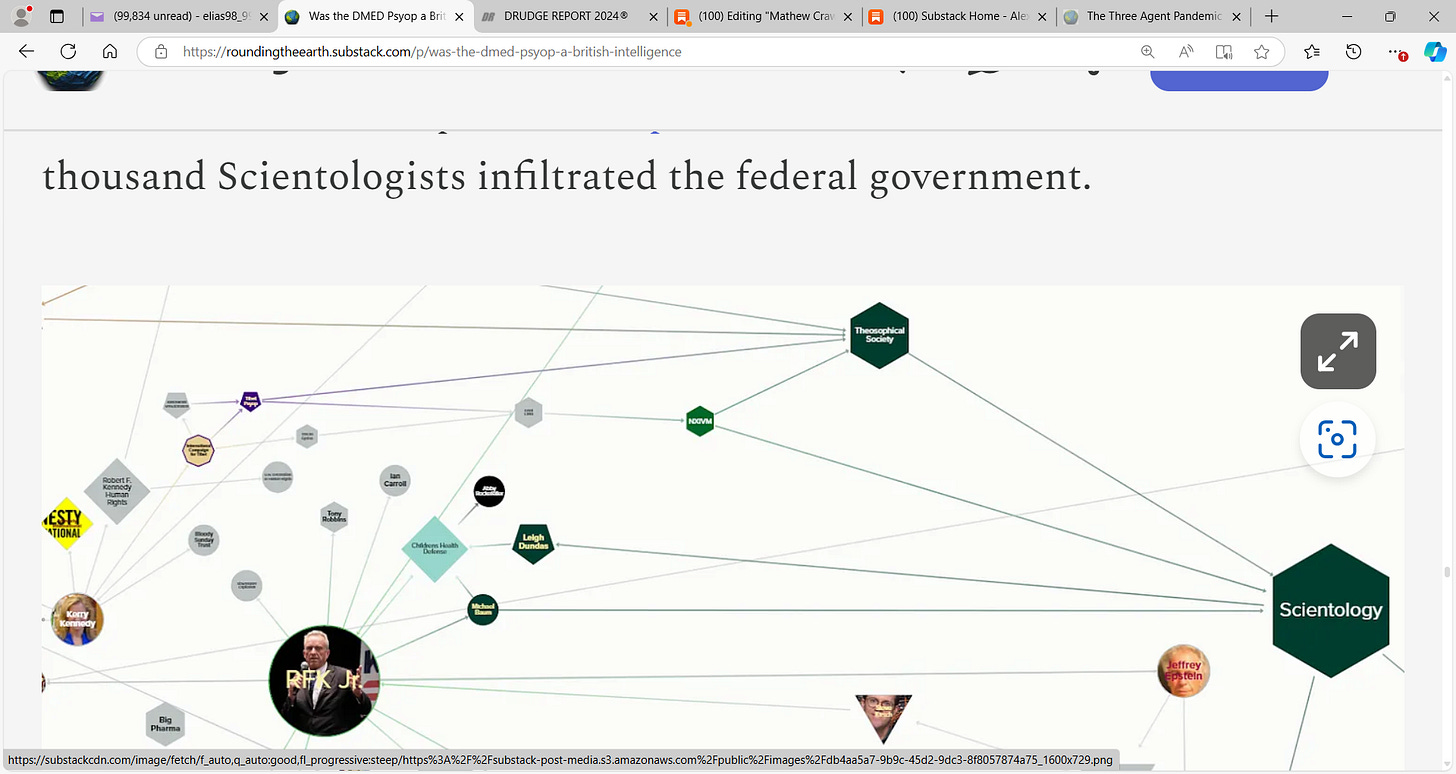Refresh the current page
The height and width of the screenshot is (774, 1456).
coord(68,52)
